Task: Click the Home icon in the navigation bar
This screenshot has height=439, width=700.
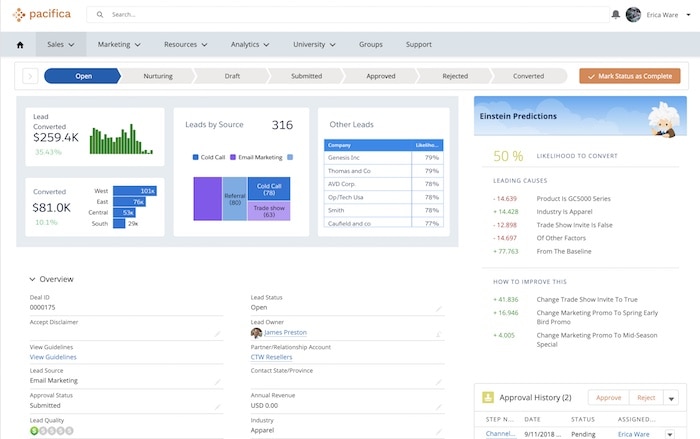Action: pyautogui.click(x=20, y=45)
